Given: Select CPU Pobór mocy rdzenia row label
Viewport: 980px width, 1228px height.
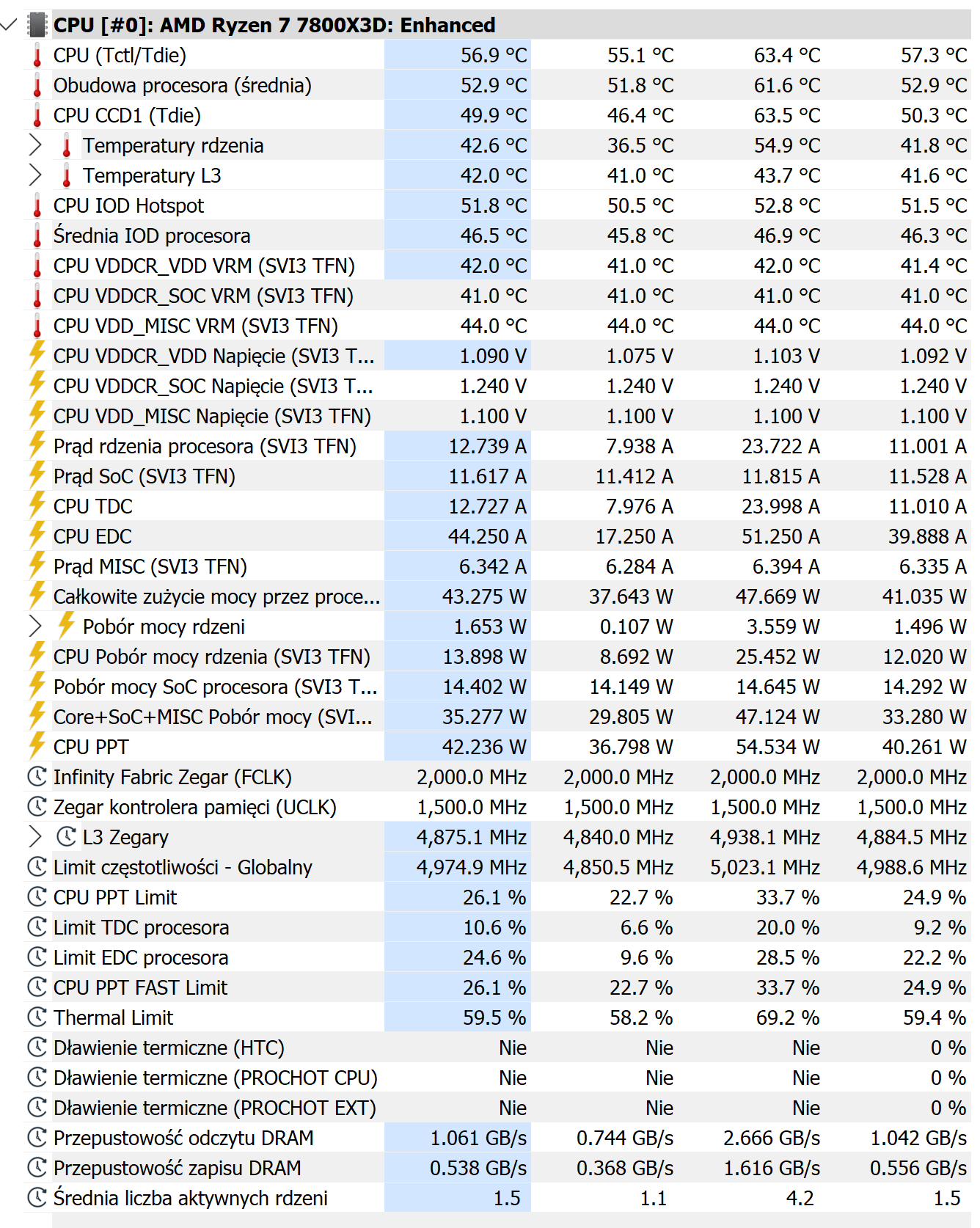Looking at the screenshot, I should pyautogui.click(x=212, y=657).
